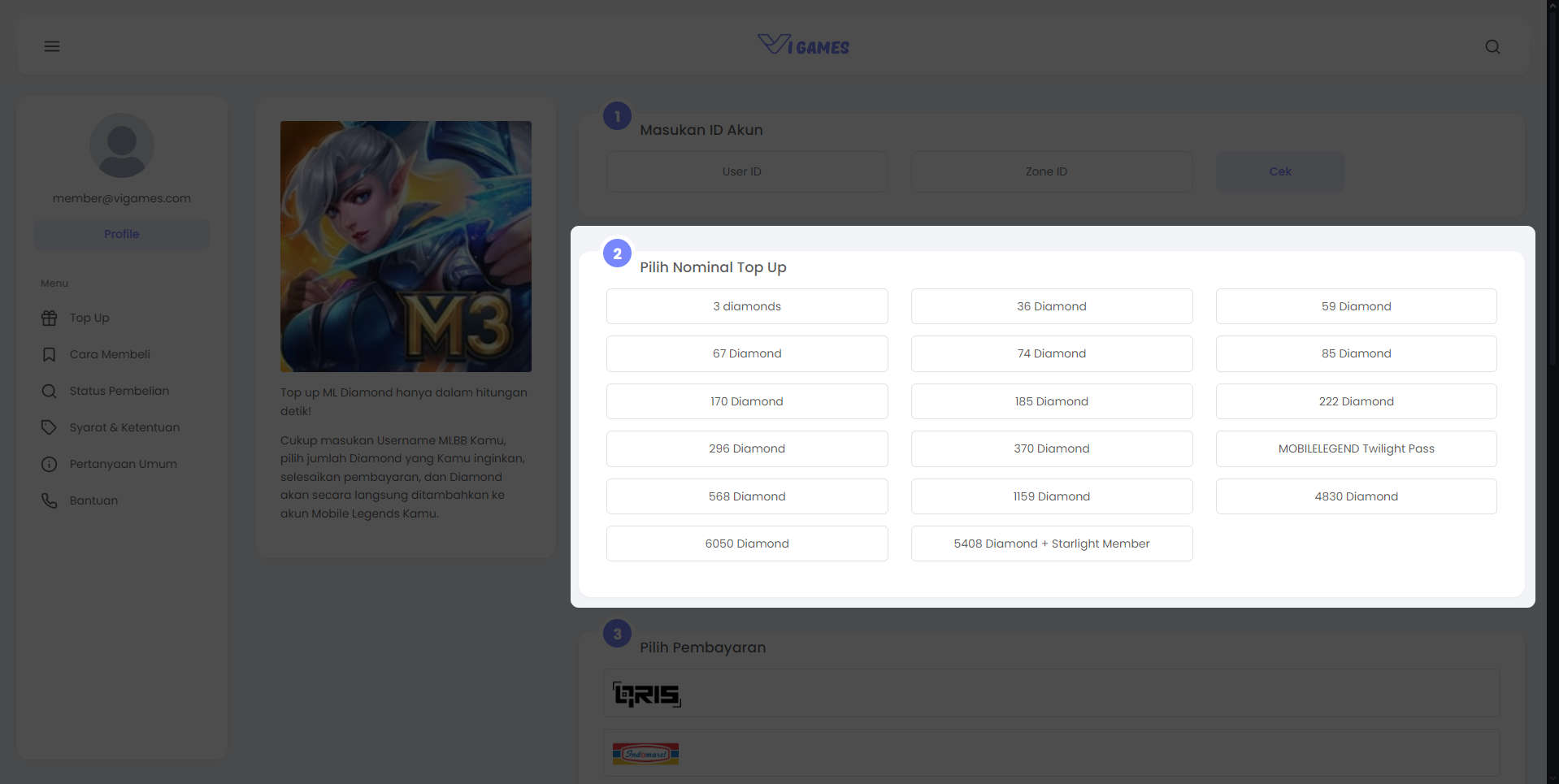Click the magnifier icon beside Status Pembelian

point(50,391)
